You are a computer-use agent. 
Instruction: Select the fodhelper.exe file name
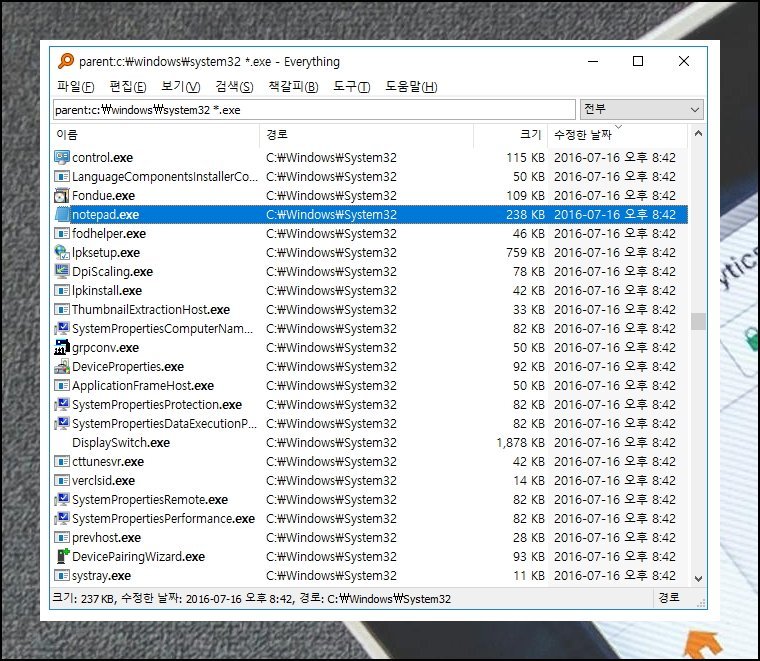109,234
